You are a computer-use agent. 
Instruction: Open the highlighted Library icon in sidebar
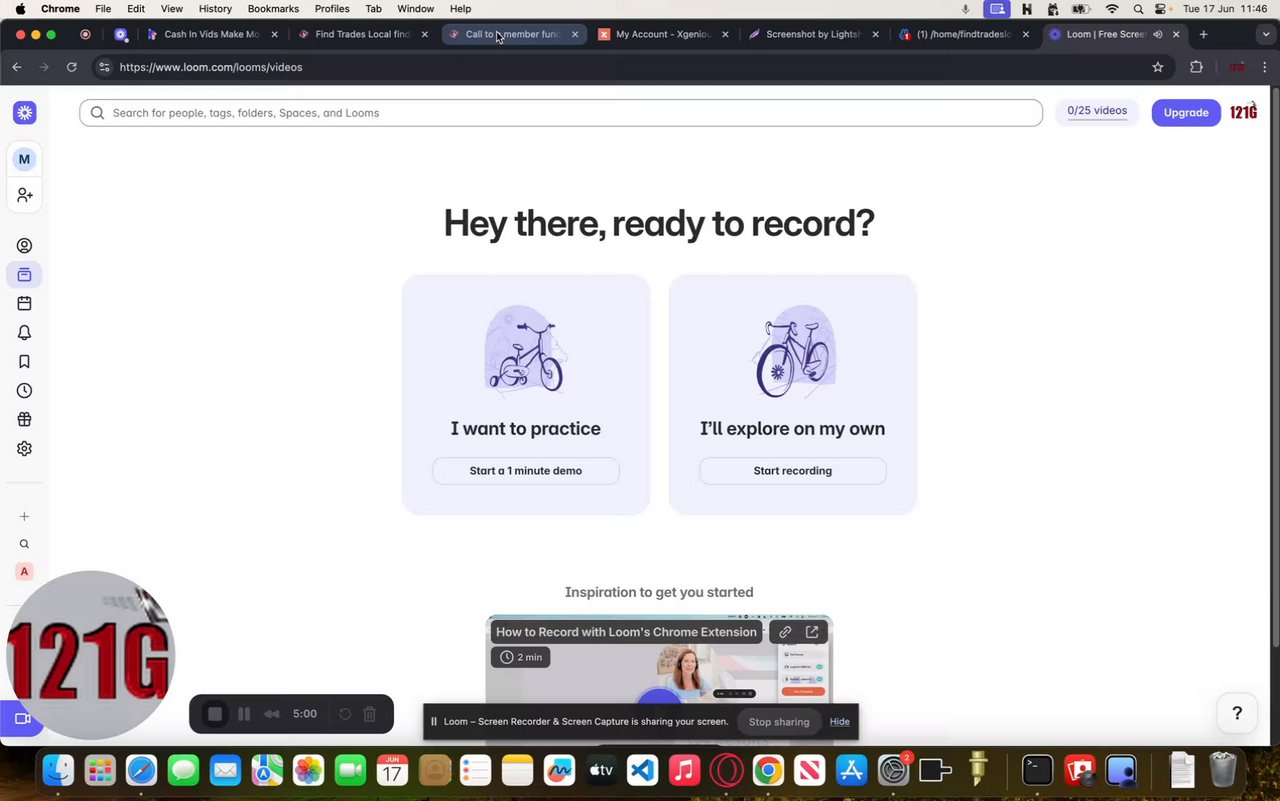tap(24, 275)
